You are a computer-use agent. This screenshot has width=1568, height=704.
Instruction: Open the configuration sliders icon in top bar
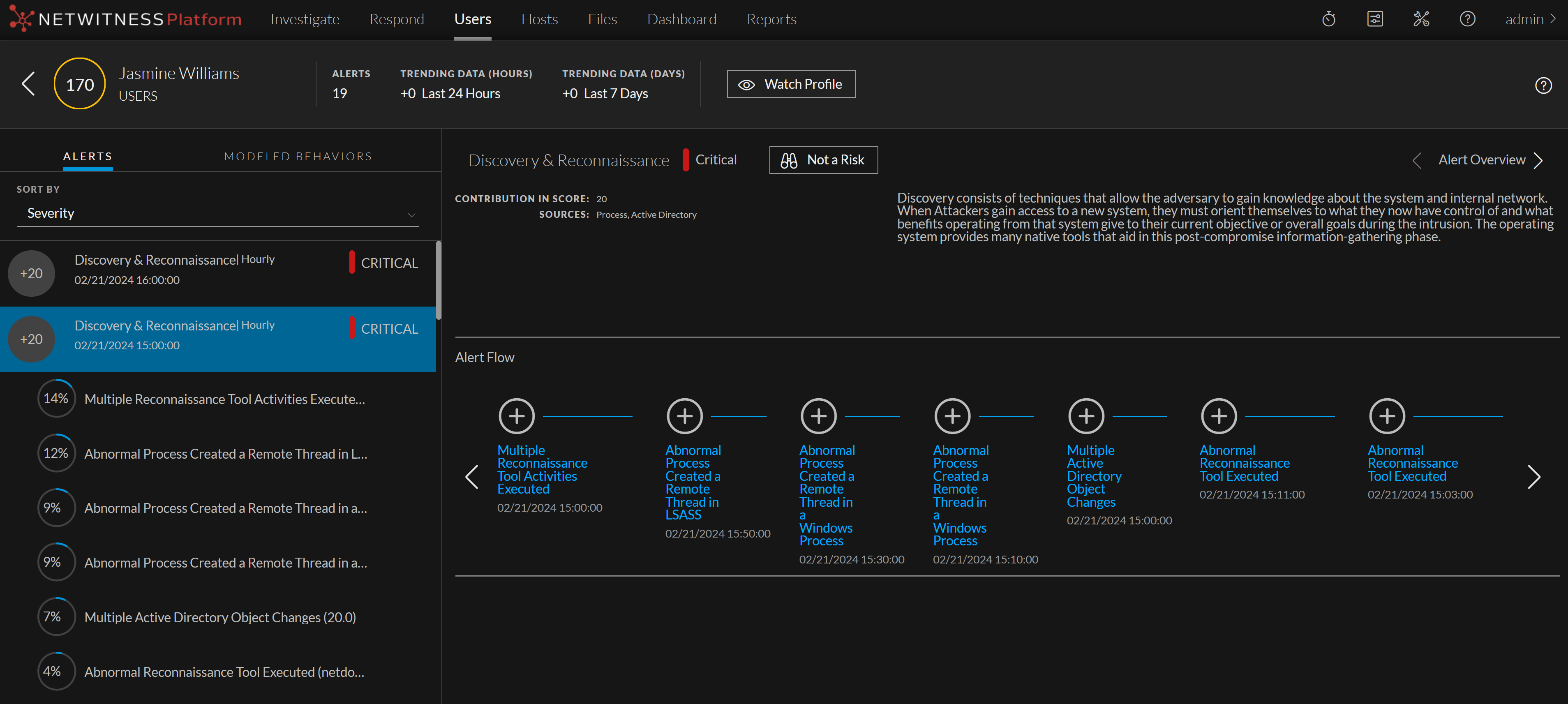tap(1375, 19)
